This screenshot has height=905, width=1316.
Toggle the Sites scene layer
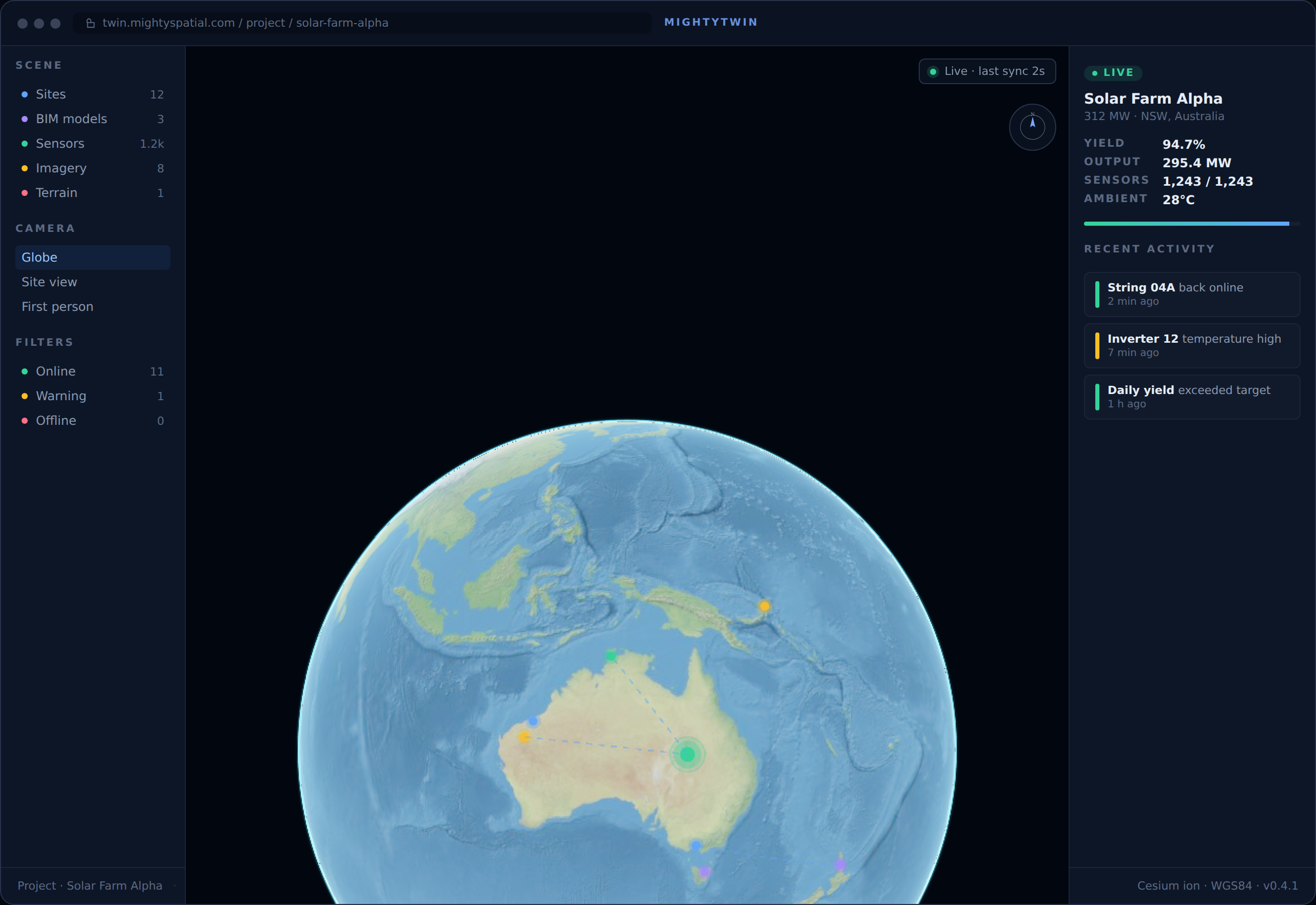point(92,94)
